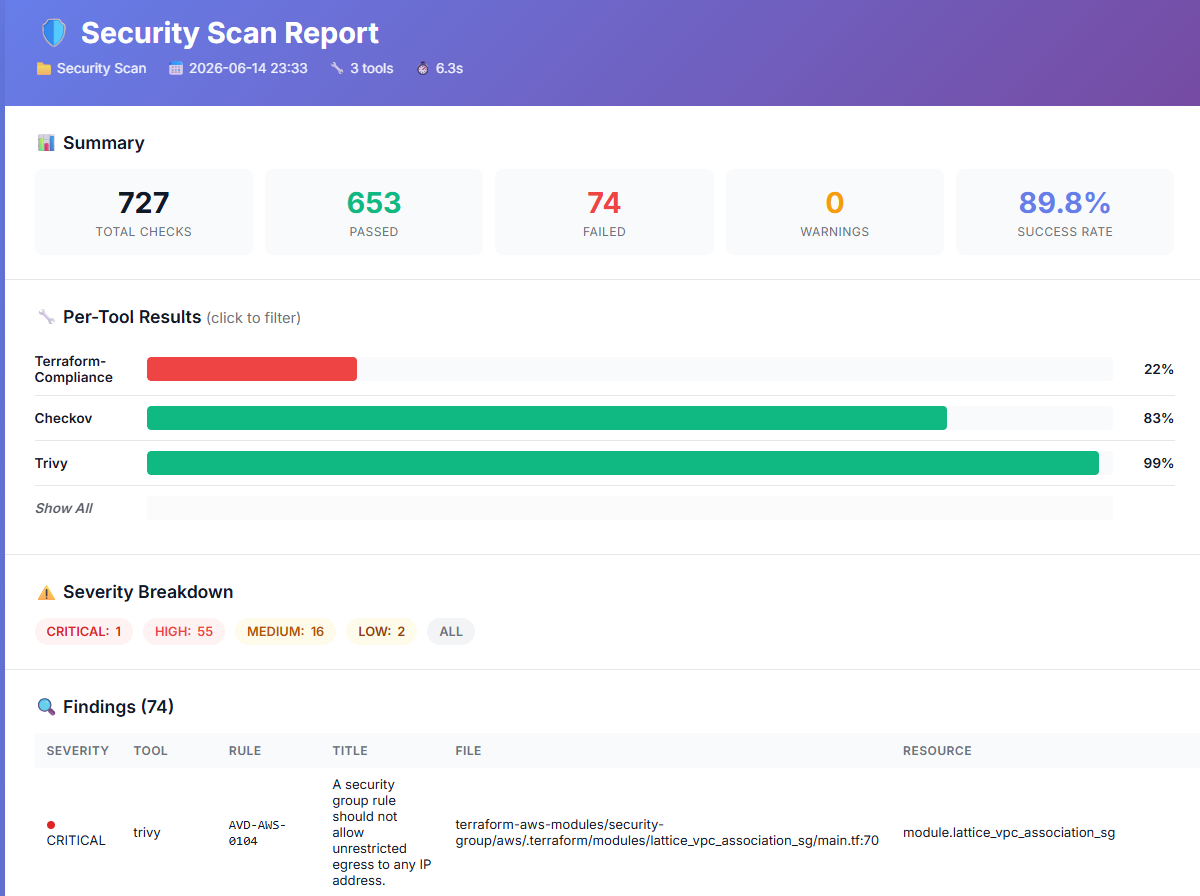The height and width of the screenshot is (896, 1200).
Task: Click the scan date 2026-06-14 23:33
Action: click(x=248, y=69)
